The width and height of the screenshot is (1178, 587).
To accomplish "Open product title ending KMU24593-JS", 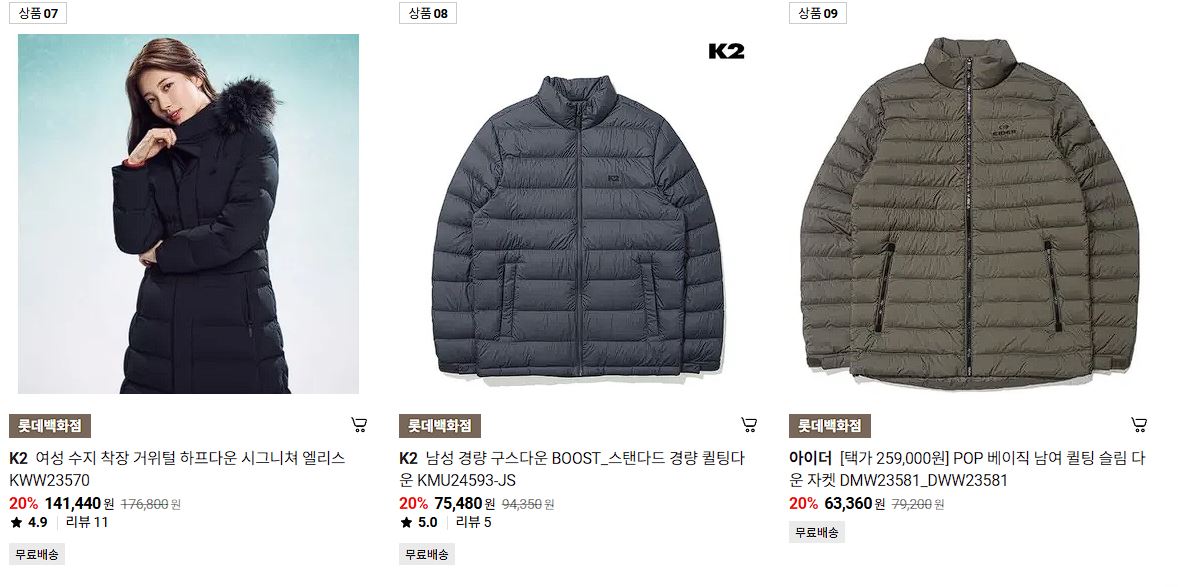I will pyautogui.click(x=572, y=469).
